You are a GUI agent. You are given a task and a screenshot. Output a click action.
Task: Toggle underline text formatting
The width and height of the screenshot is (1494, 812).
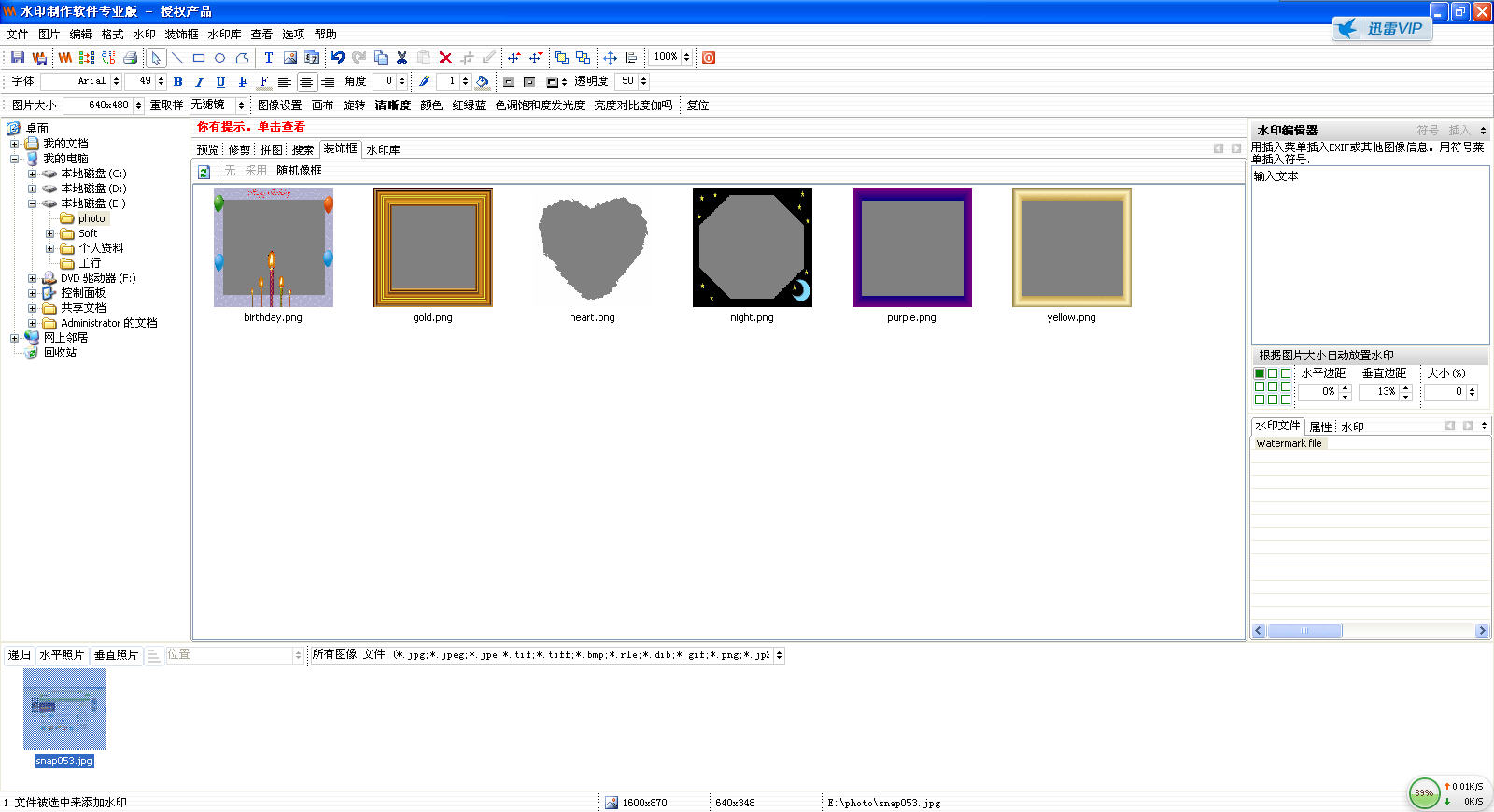click(220, 81)
